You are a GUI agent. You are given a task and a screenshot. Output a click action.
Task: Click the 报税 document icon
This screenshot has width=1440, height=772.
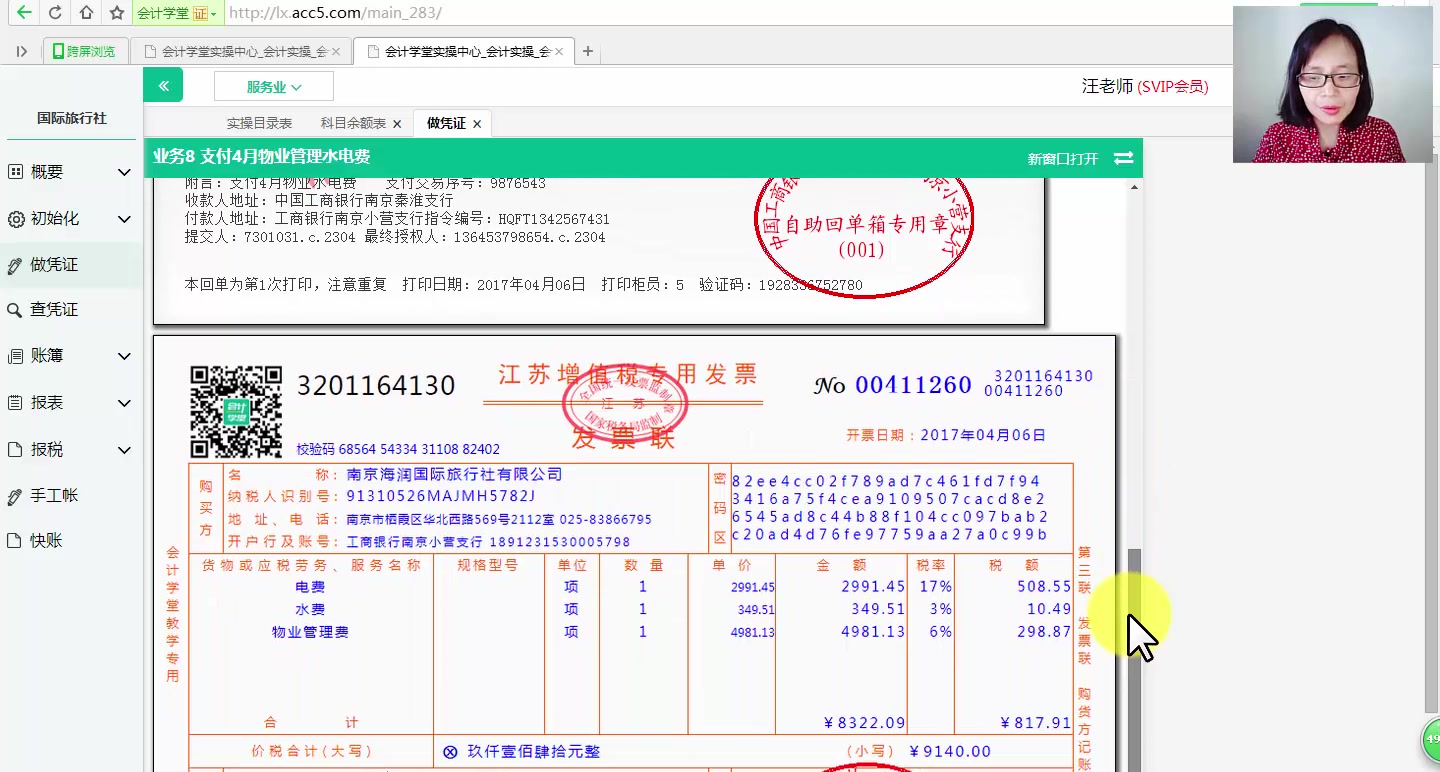pos(15,450)
